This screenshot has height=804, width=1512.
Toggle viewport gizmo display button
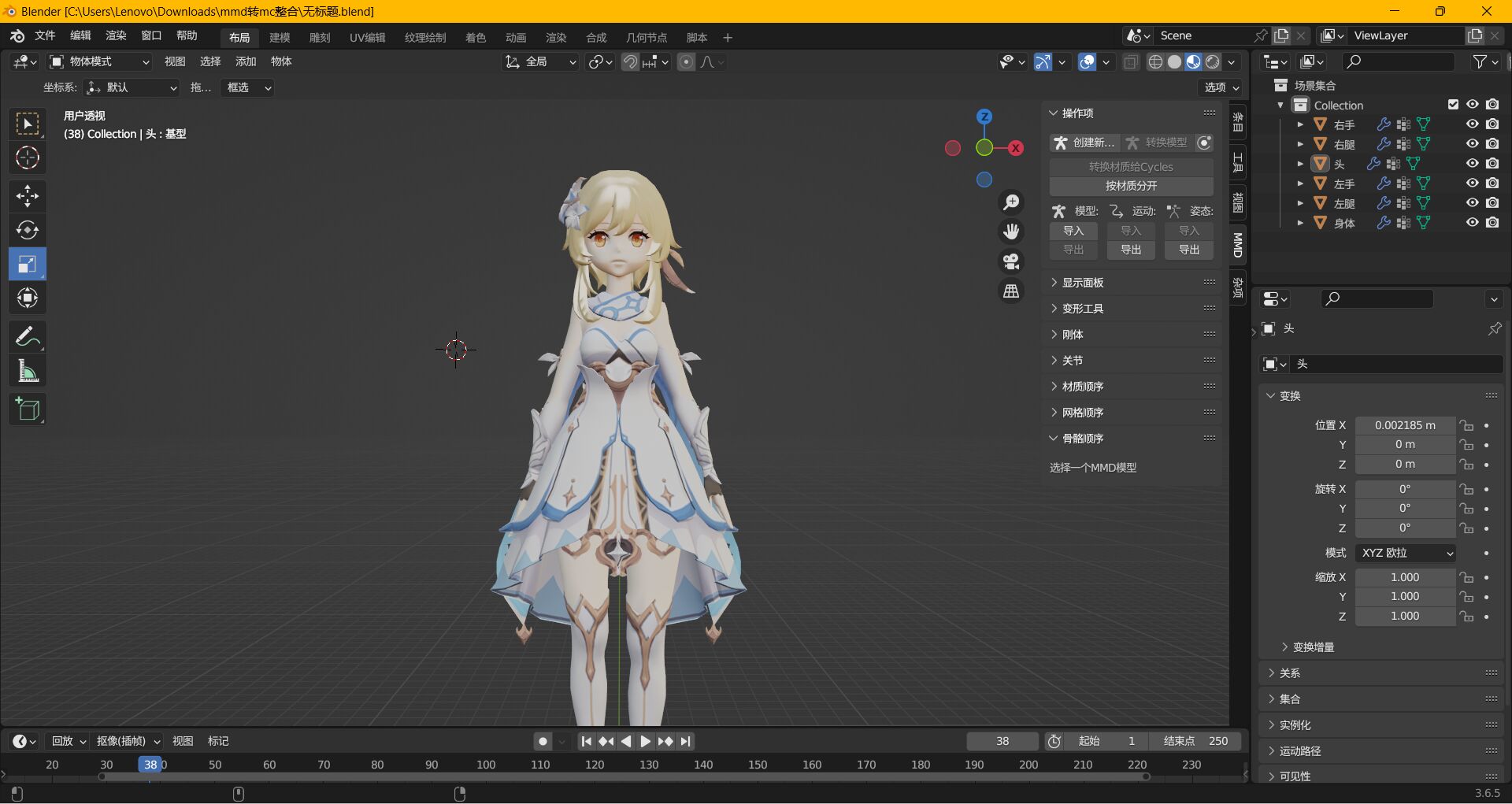pyautogui.click(x=1043, y=62)
